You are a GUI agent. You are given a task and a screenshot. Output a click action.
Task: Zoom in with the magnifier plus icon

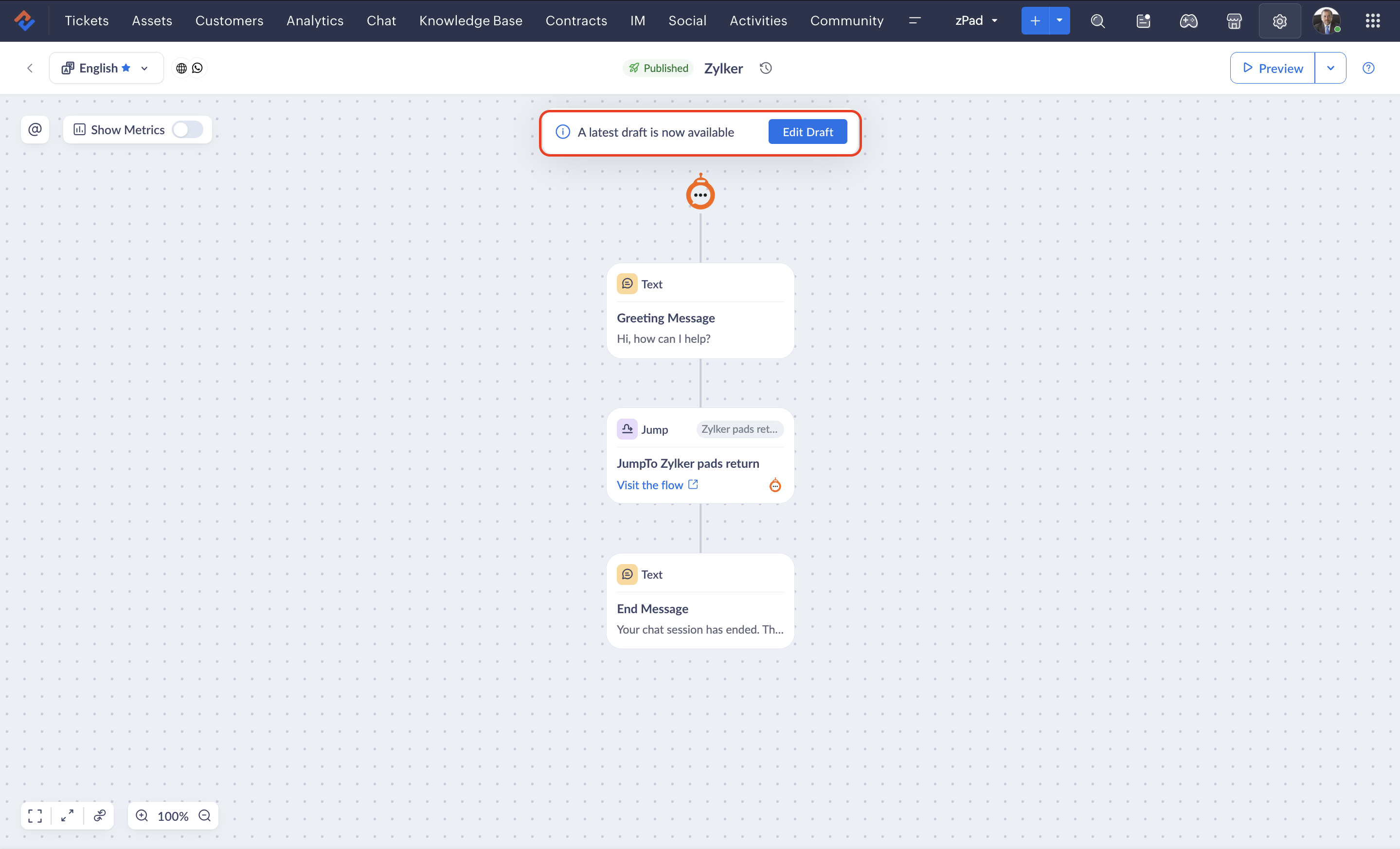click(x=142, y=815)
